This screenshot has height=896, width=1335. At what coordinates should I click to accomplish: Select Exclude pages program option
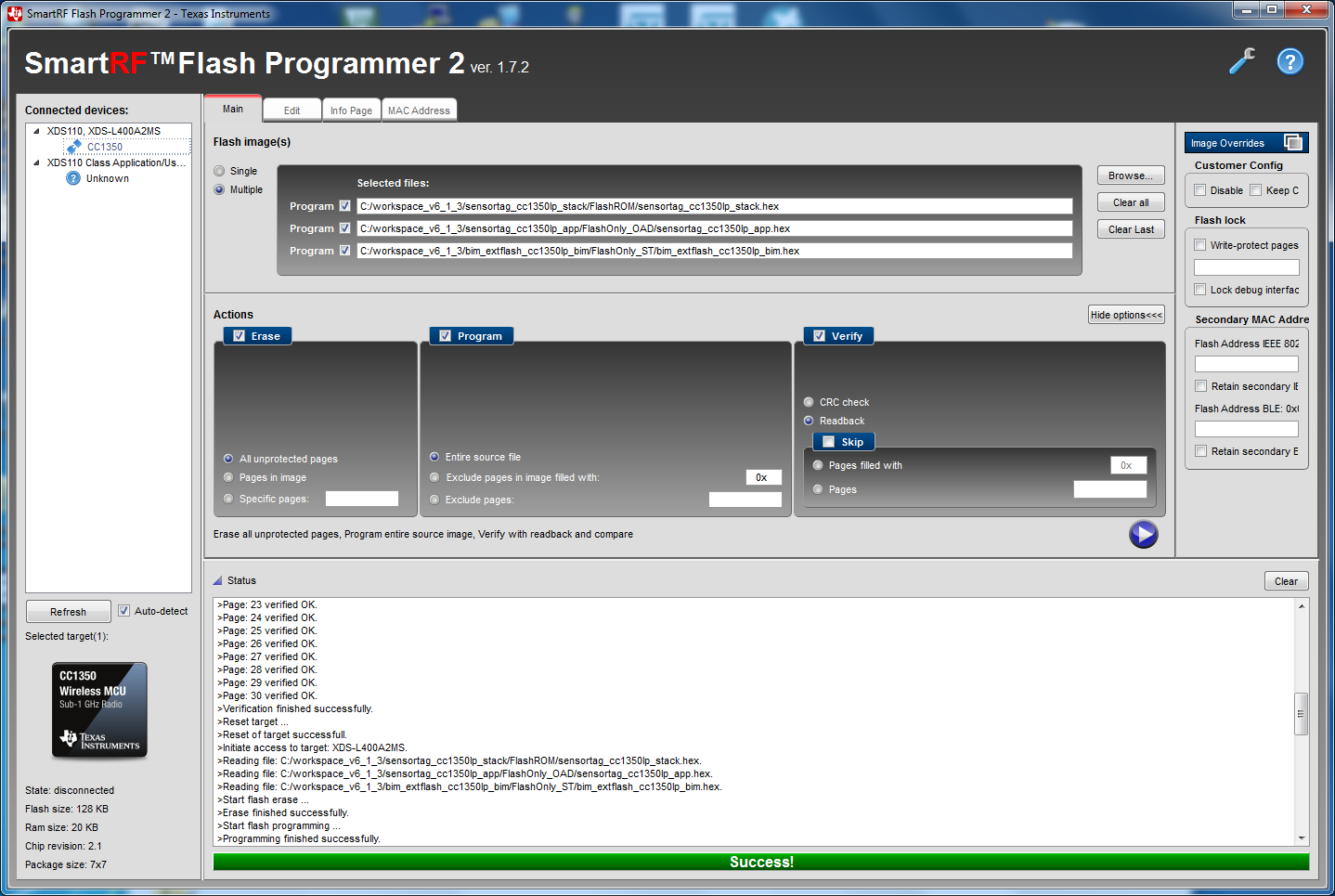tap(434, 500)
